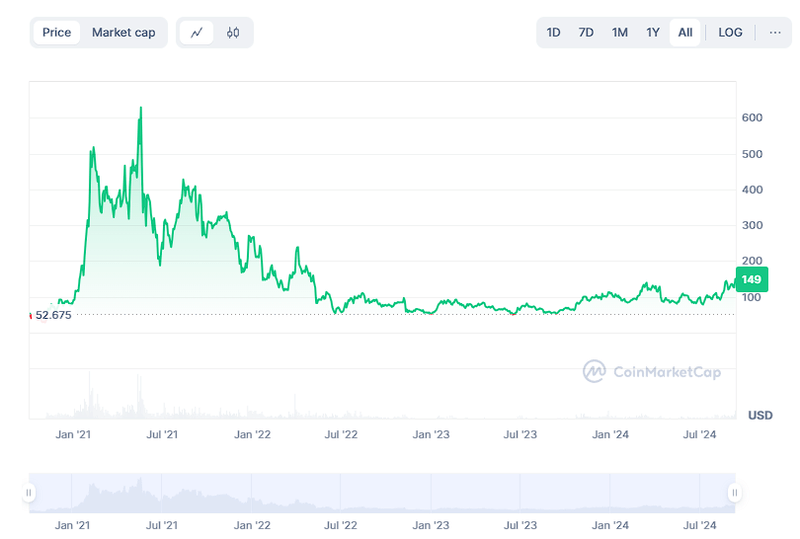Viewport: 800px width, 539px height.
Task: Switch to line chart view icon
Action: [197, 32]
